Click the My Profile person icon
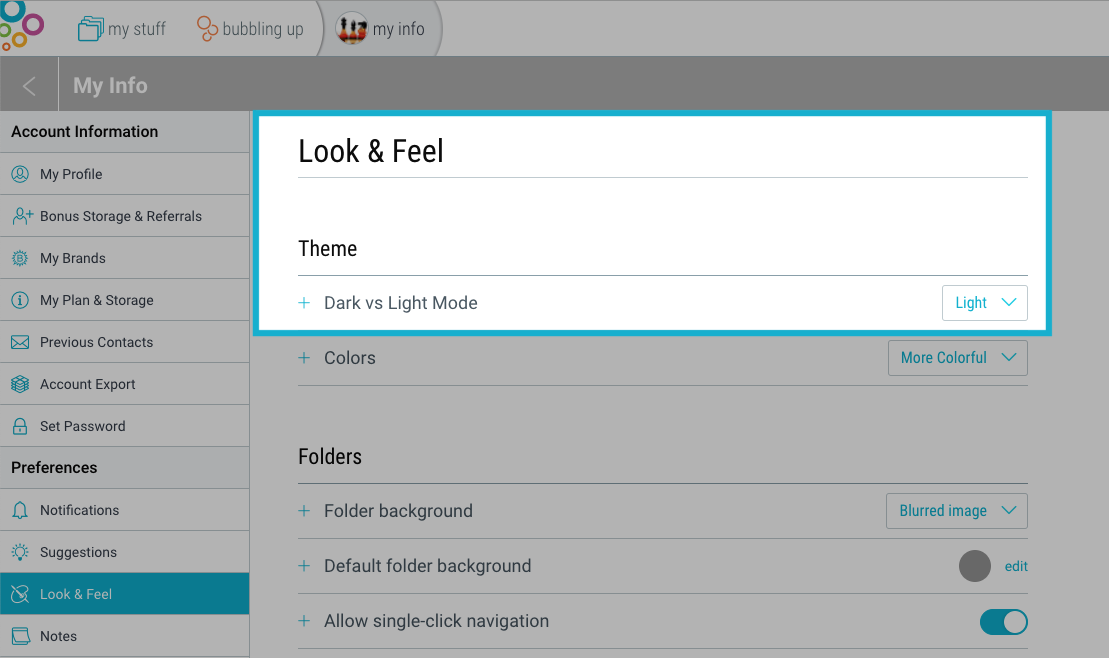The width and height of the screenshot is (1109, 658). [x=20, y=174]
